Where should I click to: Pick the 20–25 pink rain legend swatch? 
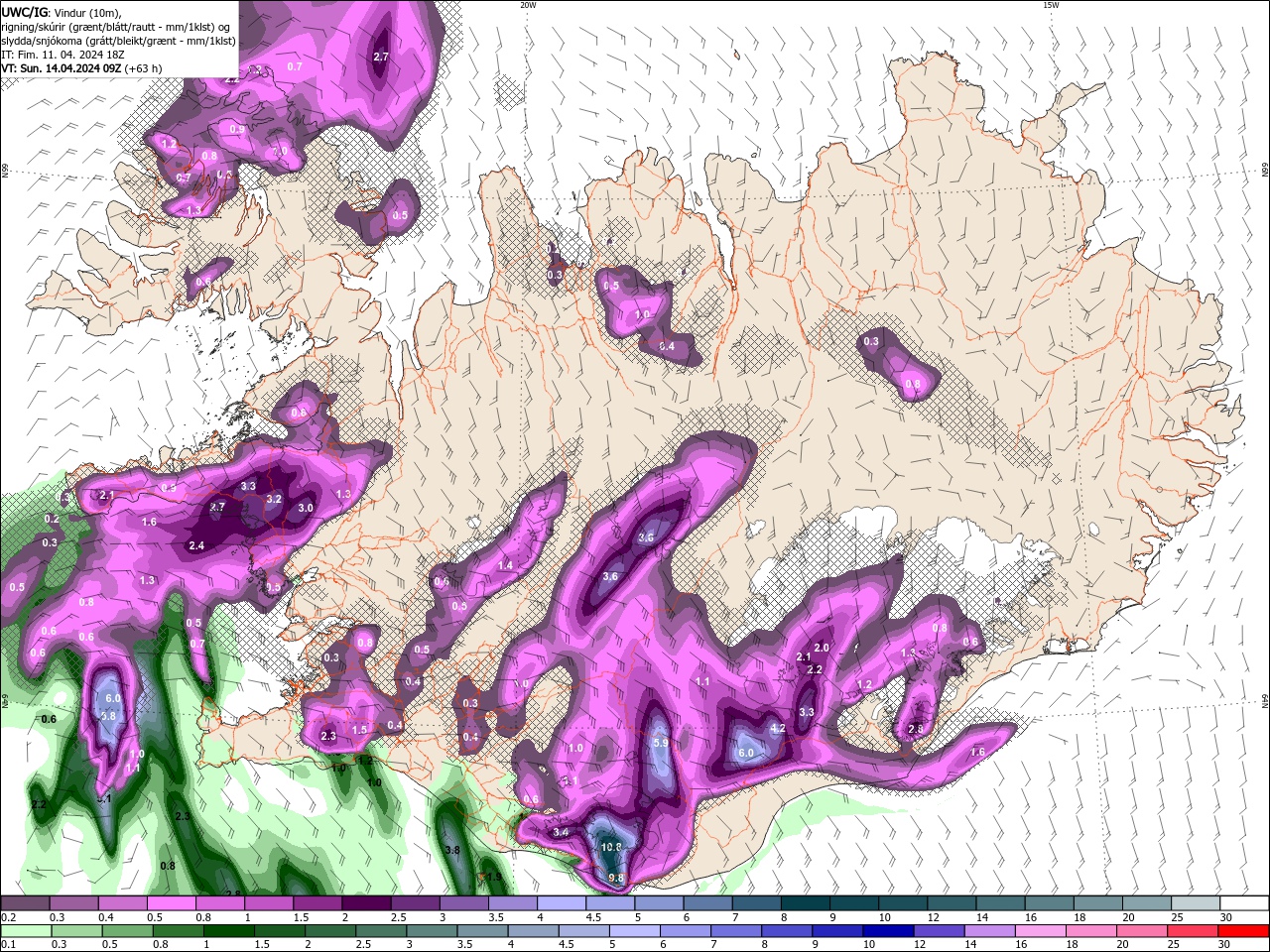[x=1143, y=931]
